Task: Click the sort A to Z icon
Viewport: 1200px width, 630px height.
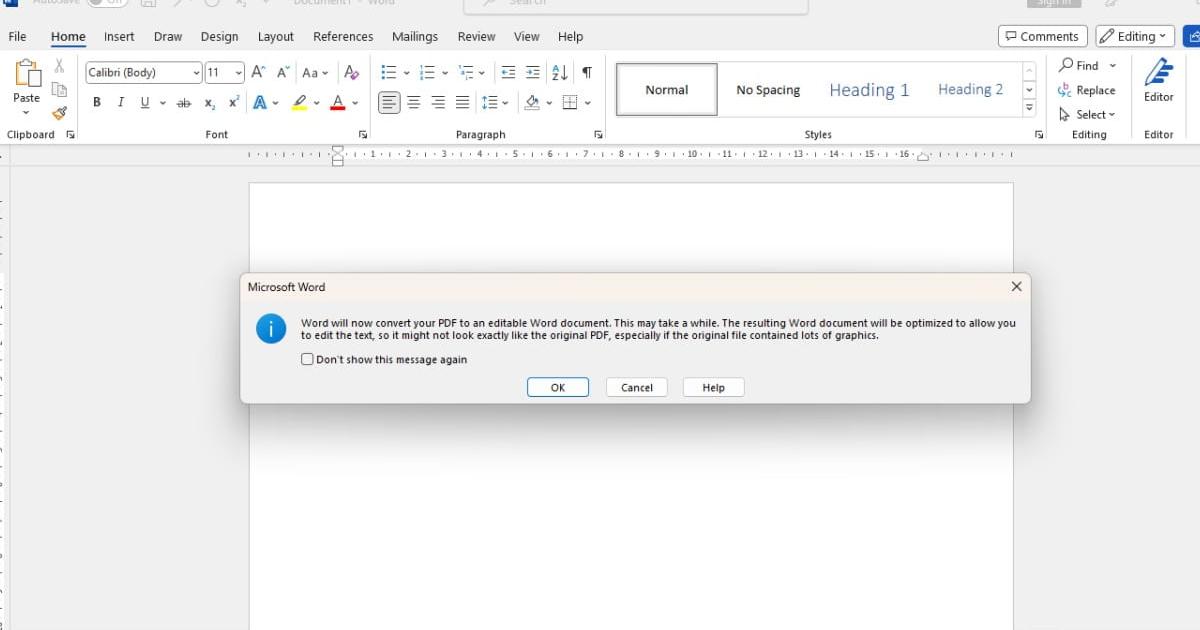Action: tap(559, 72)
